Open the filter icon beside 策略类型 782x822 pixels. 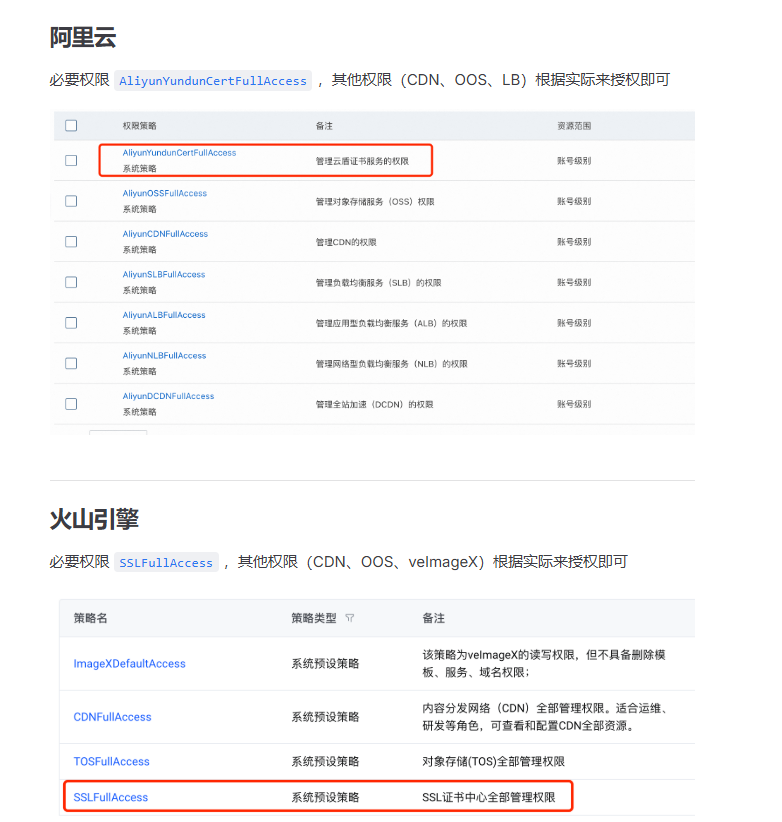[350, 618]
